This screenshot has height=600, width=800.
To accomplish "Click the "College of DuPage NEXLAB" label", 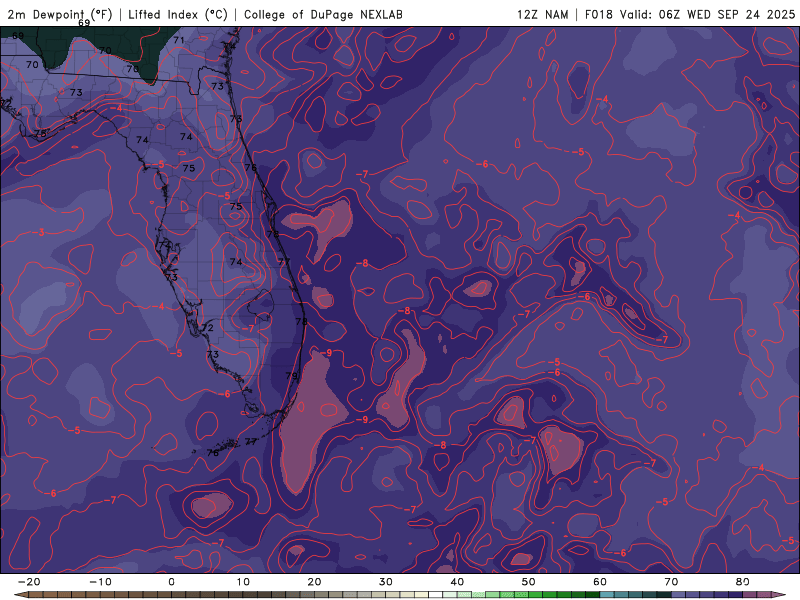I will click(x=323, y=14).
